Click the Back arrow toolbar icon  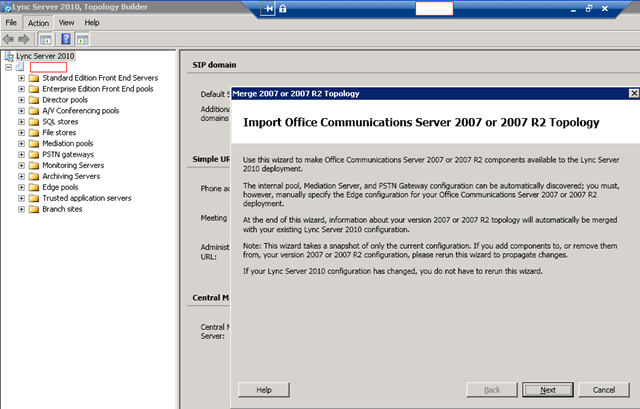(x=8, y=39)
